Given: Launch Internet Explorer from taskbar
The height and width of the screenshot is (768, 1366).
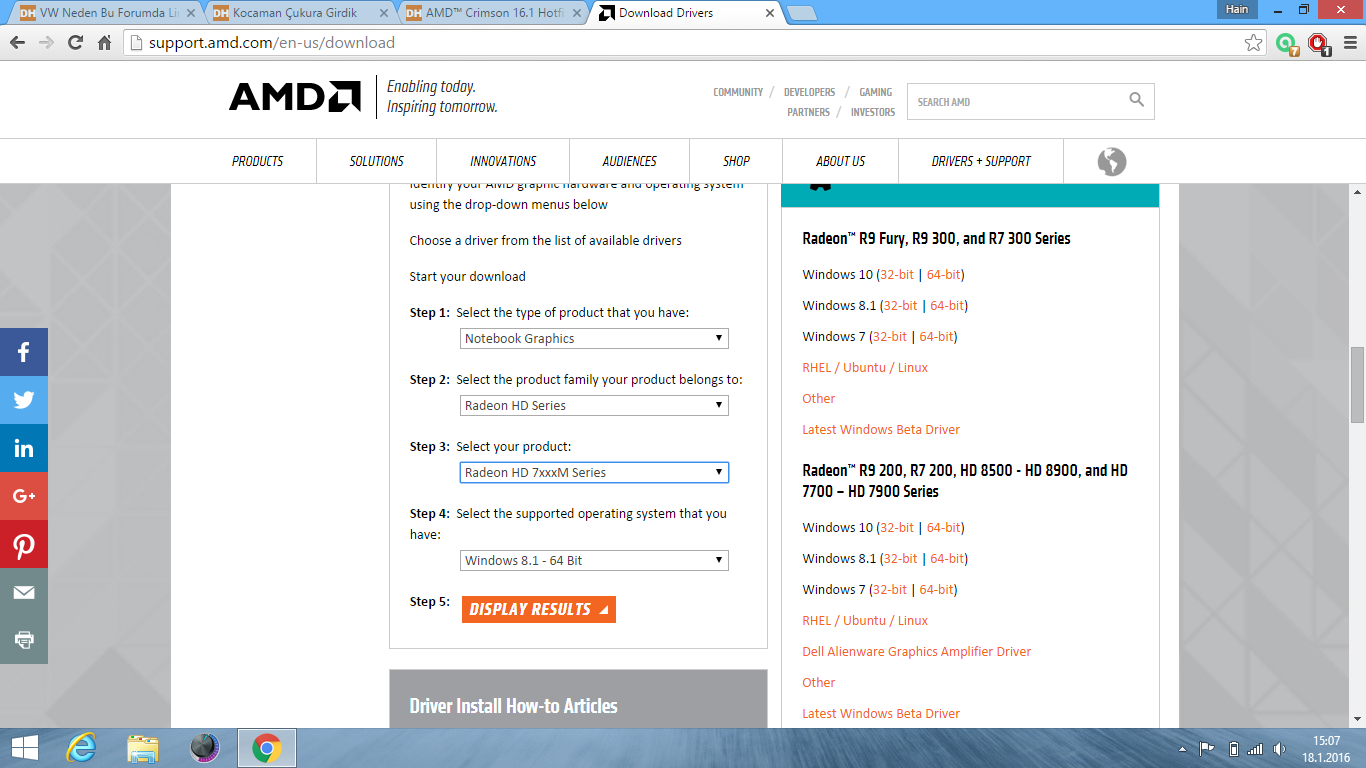Looking at the screenshot, I should 82,748.
